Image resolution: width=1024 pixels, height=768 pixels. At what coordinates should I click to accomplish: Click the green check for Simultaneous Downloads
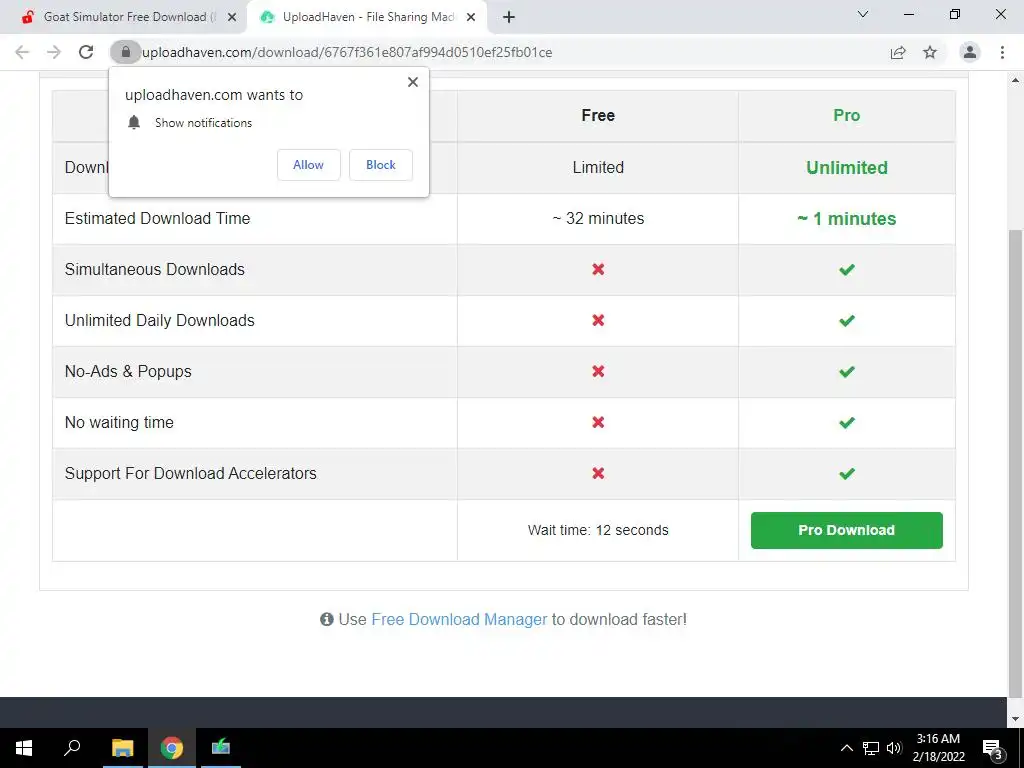point(846,269)
